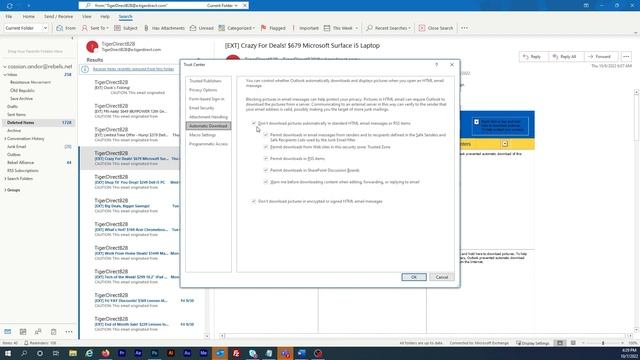Select Attachment Handling in Trust Center
The height and width of the screenshot is (360, 640).
coord(208,117)
